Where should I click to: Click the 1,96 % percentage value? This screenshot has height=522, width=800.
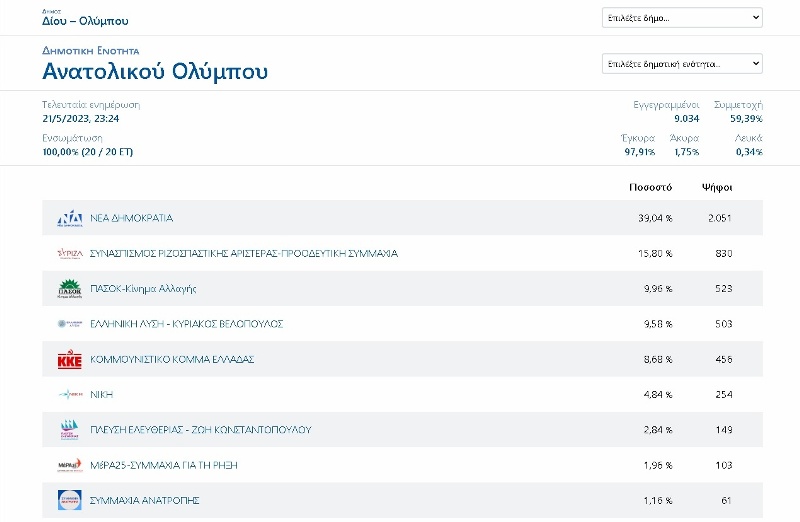click(x=658, y=465)
